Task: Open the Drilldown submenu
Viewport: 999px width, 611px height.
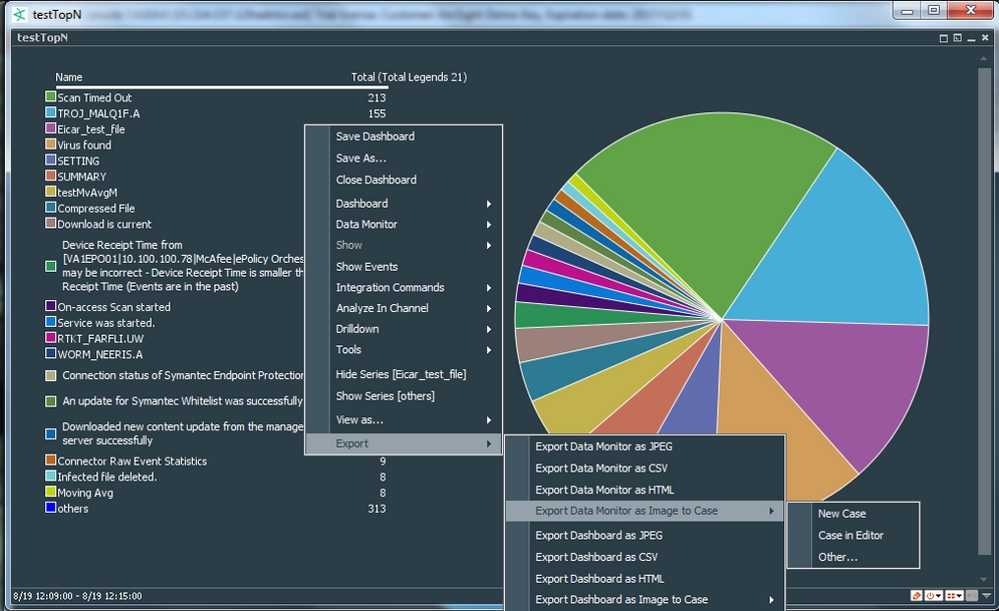Action: (x=404, y=329)
